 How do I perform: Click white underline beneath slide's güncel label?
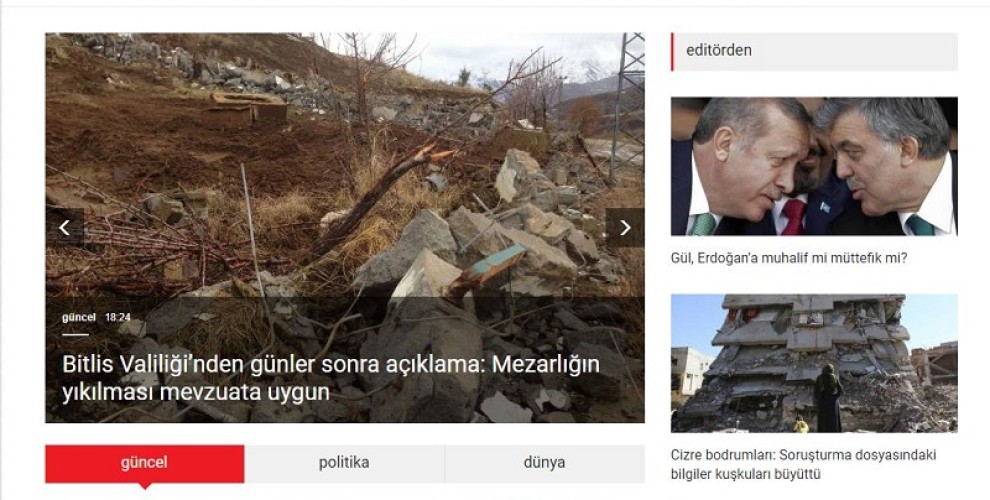pyautogui.click(x=75, y=335)
